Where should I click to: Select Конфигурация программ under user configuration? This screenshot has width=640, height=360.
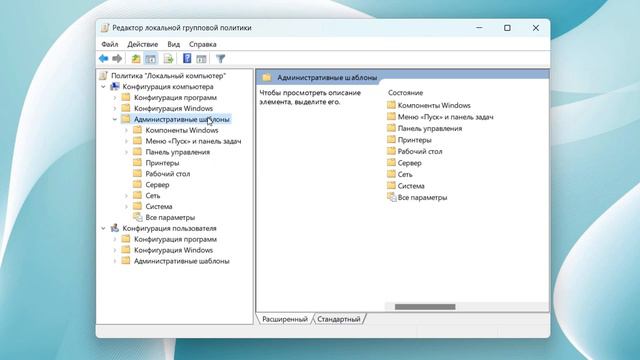pyautogui.click(x=175, y=239)
